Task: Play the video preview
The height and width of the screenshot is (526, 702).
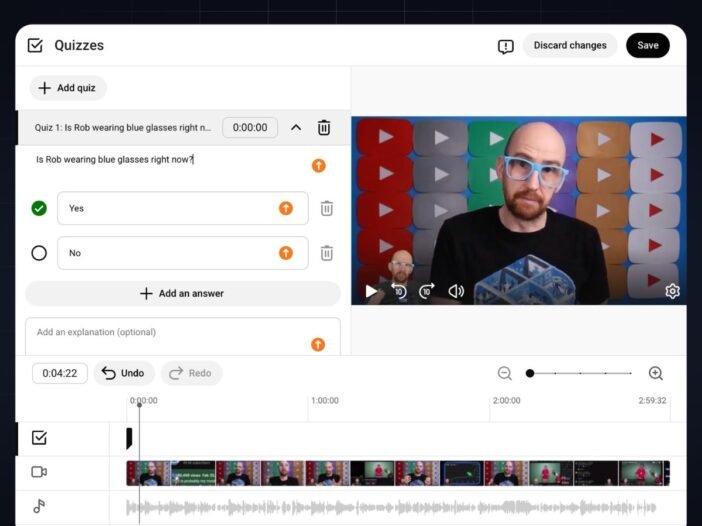Action: (372, 291)
